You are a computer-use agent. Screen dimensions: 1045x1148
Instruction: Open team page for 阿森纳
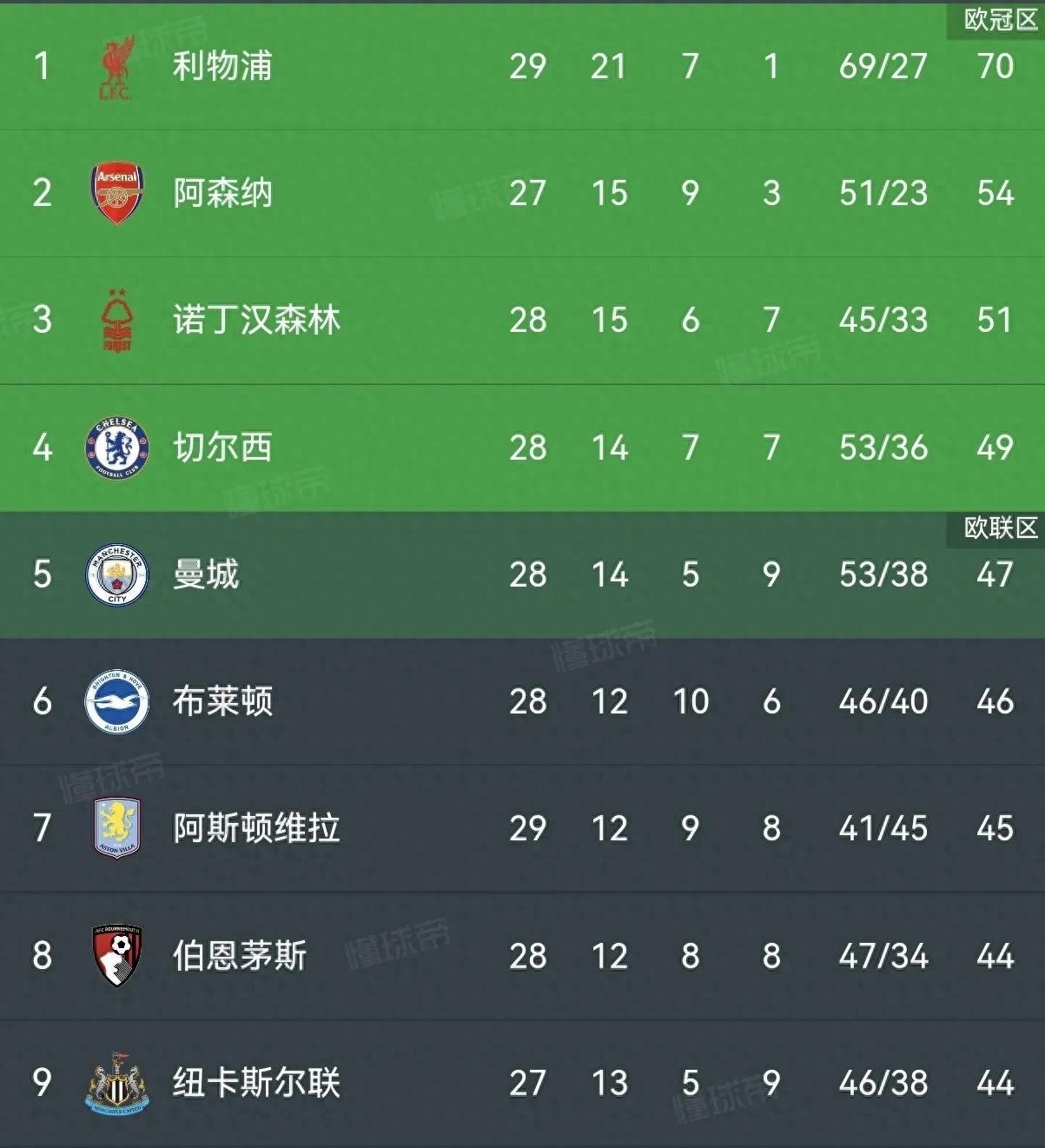point(222,193)
